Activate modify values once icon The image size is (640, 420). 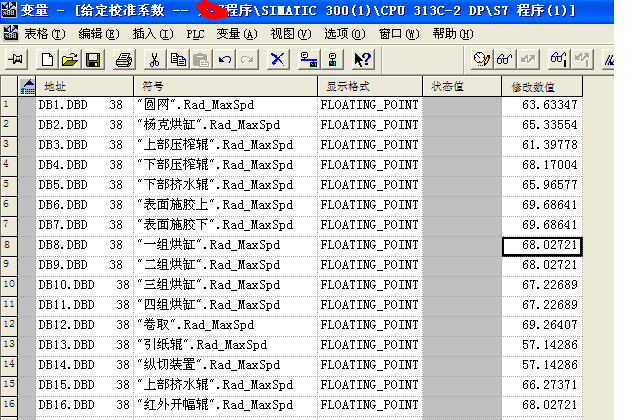pos(582,60)
